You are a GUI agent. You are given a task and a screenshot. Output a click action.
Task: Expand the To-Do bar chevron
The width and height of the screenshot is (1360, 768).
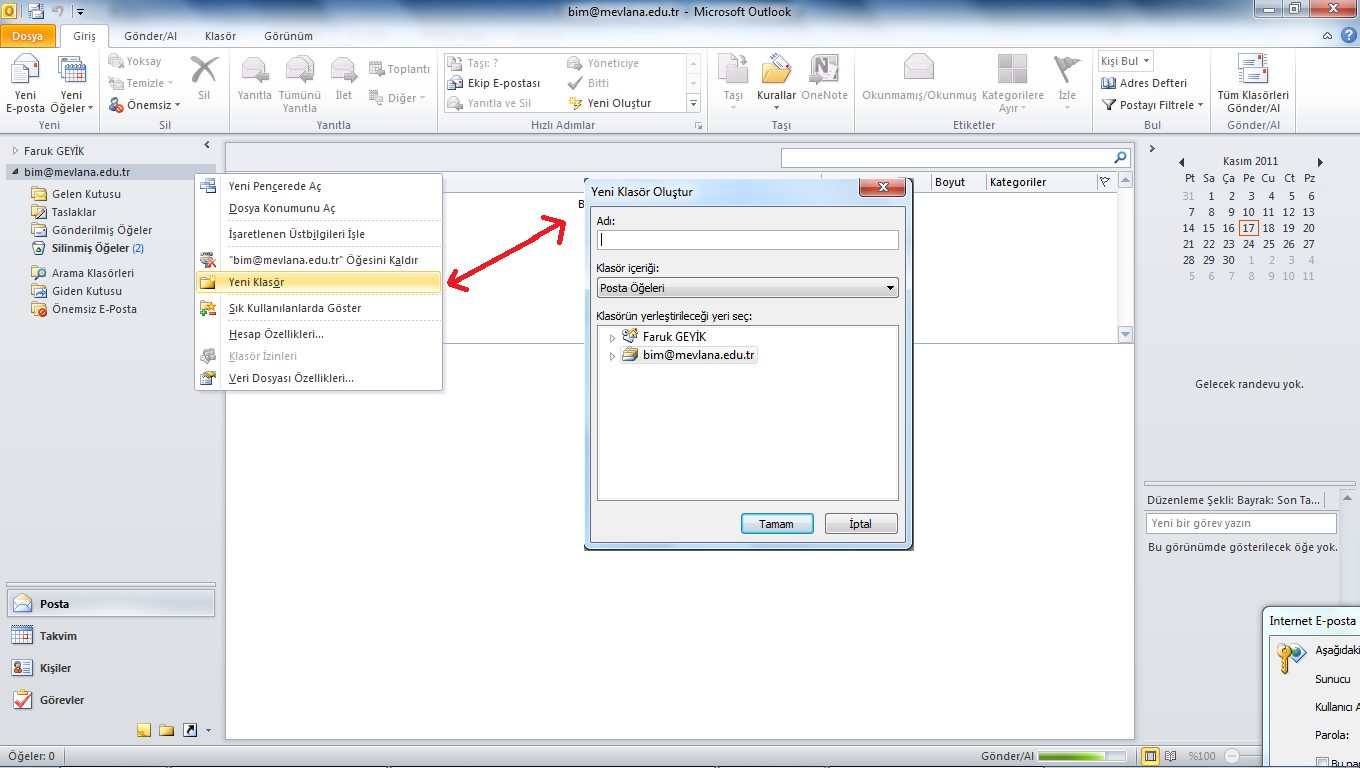click(x=1153, y=148)
